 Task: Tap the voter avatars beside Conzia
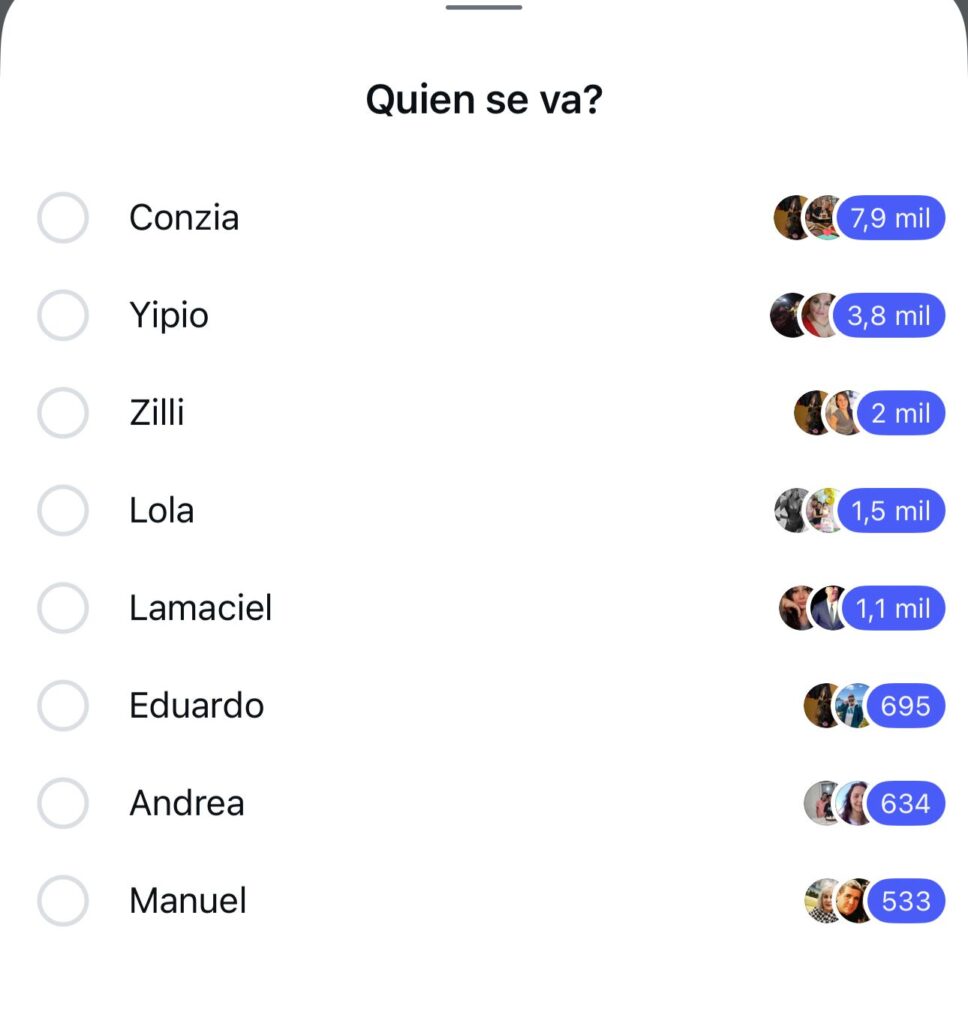(x=806, y=218)
